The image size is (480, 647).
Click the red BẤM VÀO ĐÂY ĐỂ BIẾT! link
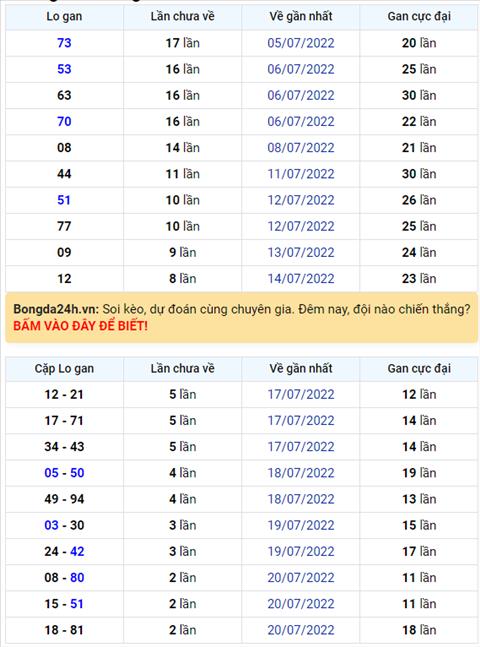80,326
